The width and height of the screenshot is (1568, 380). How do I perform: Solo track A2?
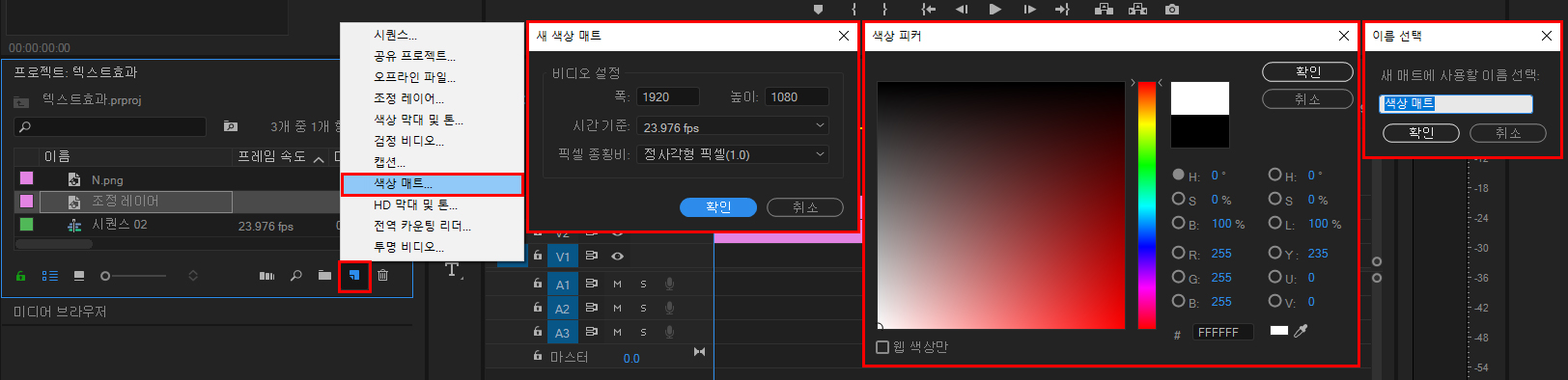pyautogui.click(x=643, y=308)
